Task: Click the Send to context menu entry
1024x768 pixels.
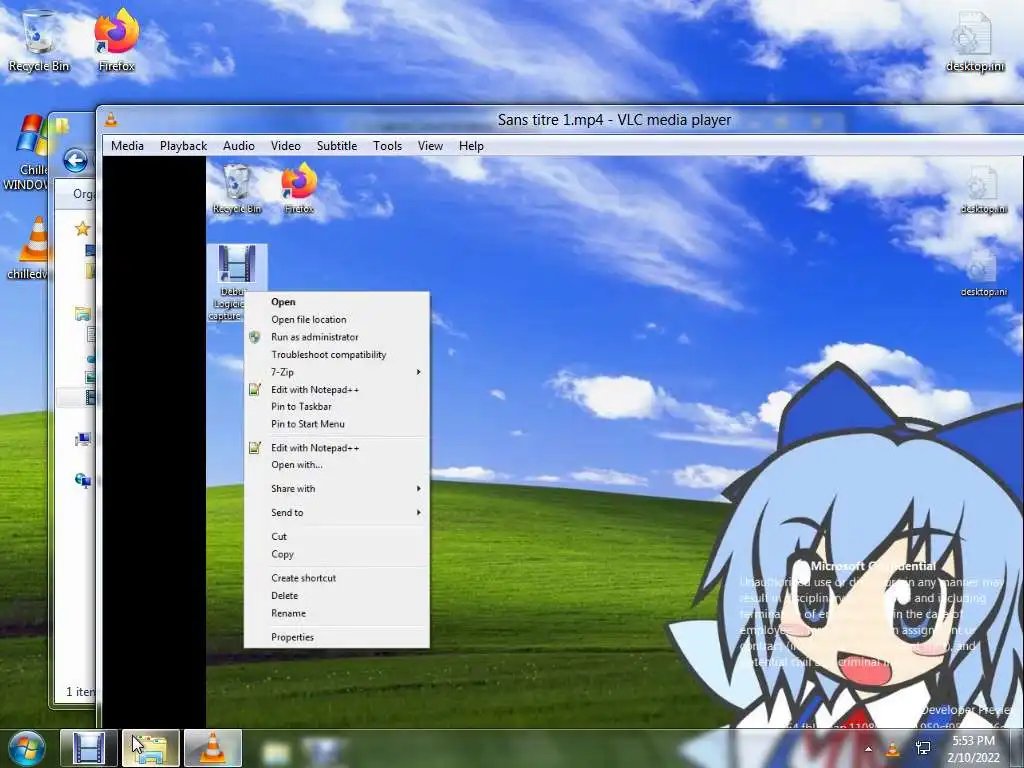Action: pyautogui.click(x=337, y=513)
